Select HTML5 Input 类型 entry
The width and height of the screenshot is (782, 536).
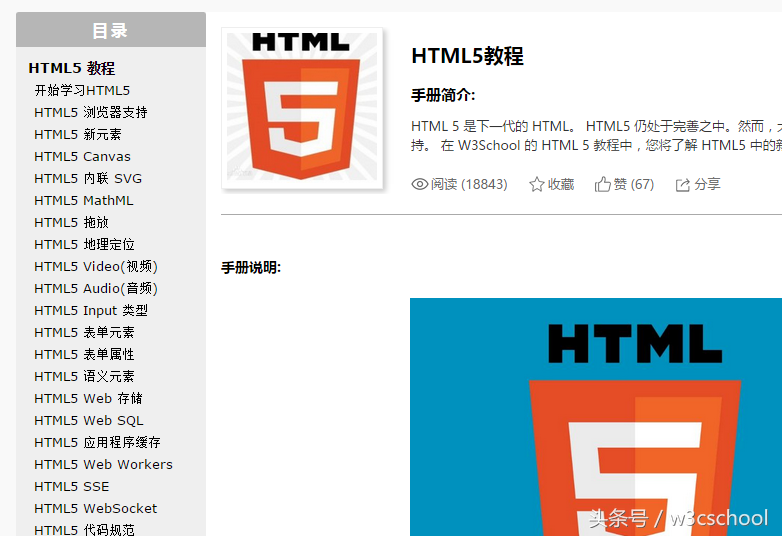coord(91,310)
